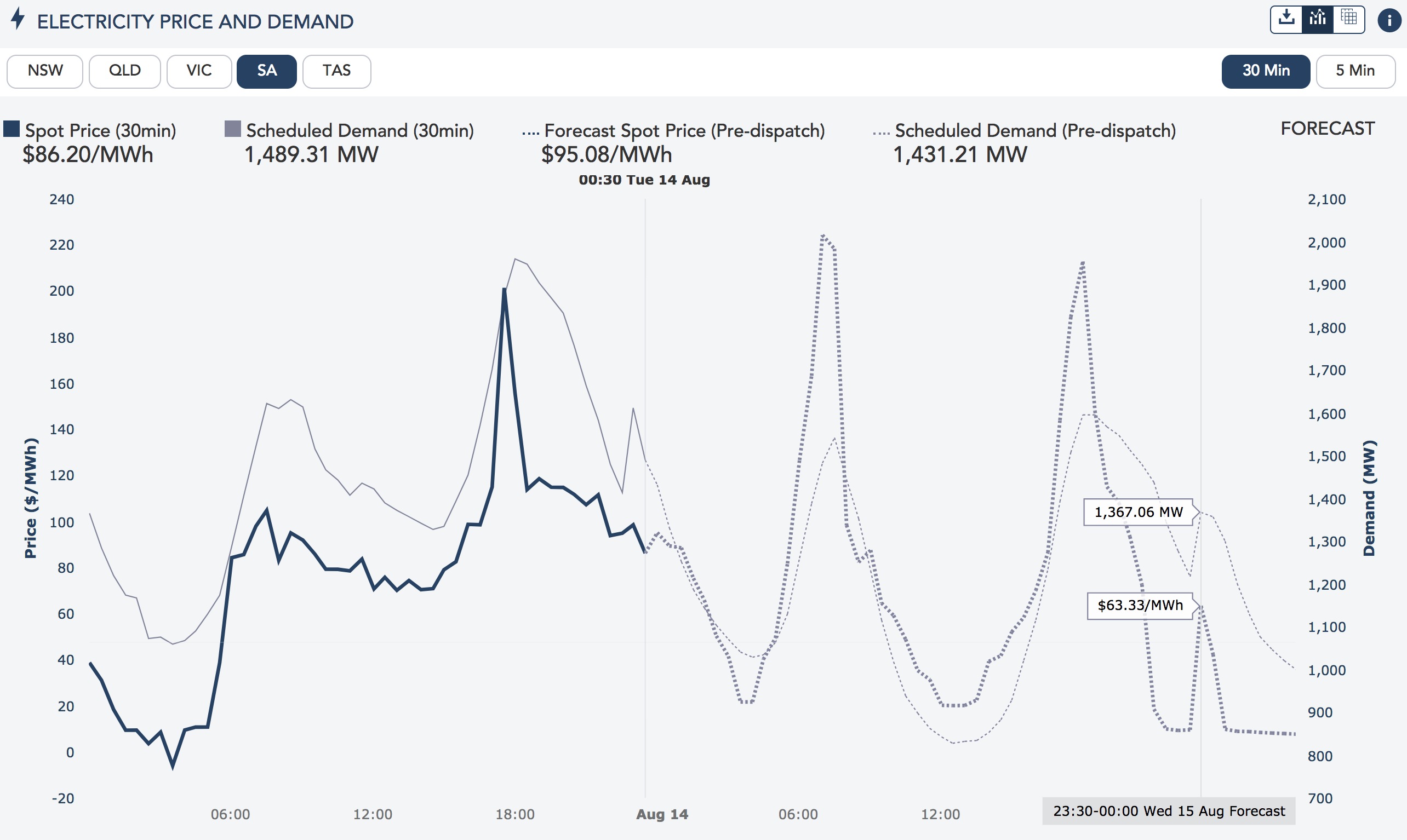Click Forecast Spot Price dotted legend icon
Image resolution: width=1407 pixels, height=840 pixels.
(x=530, y=133)
